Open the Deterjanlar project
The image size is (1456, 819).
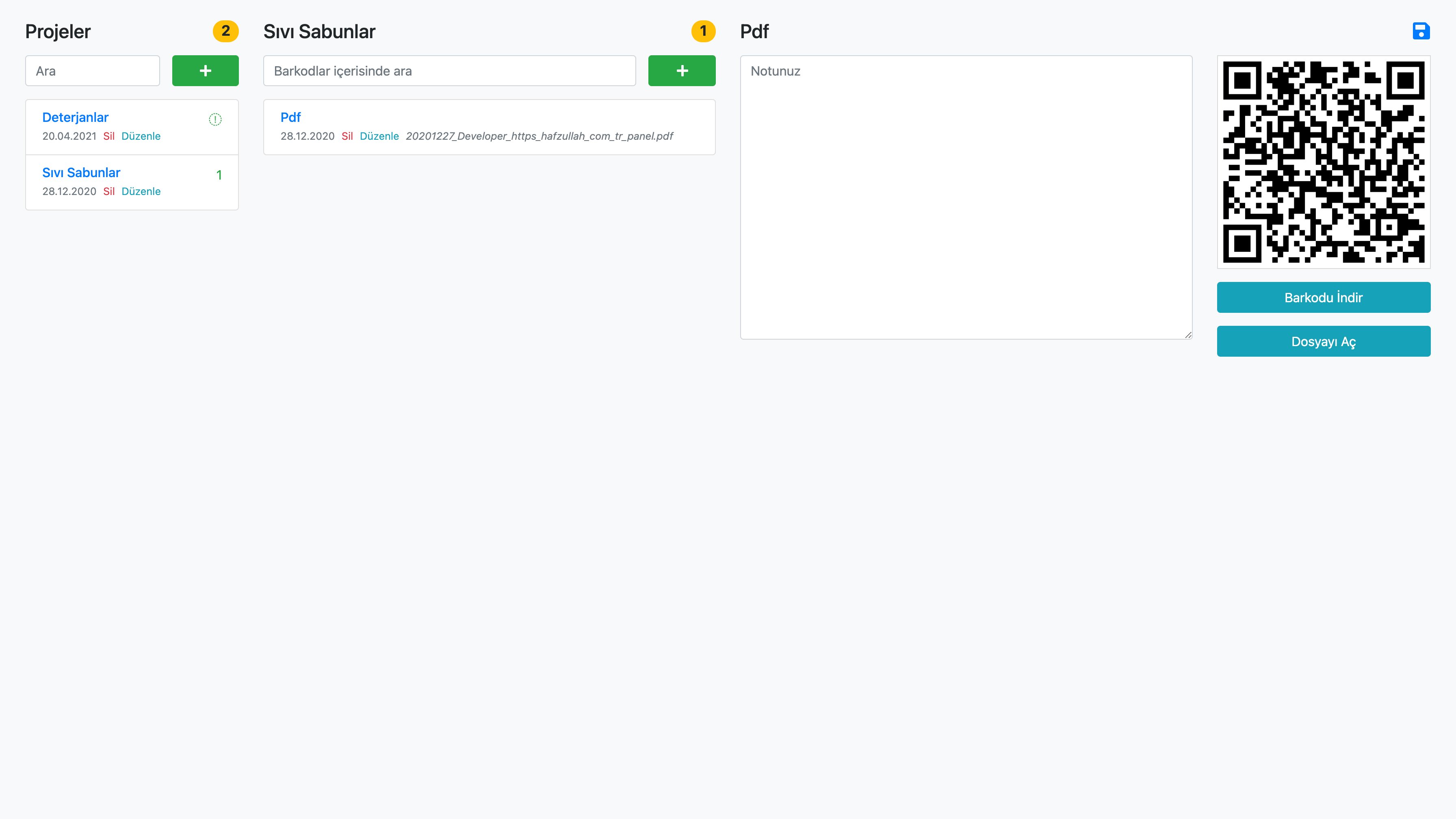pyautogui.click(x=75, y=117)
